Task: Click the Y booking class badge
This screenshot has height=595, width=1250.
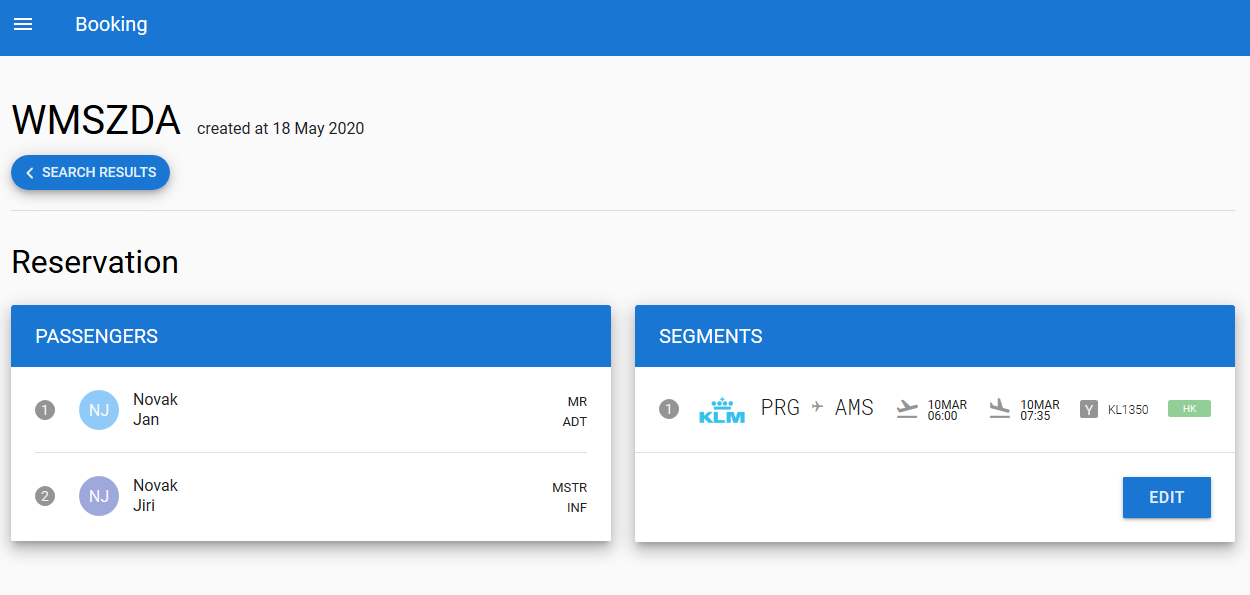Action: [x=1089, y=409]
